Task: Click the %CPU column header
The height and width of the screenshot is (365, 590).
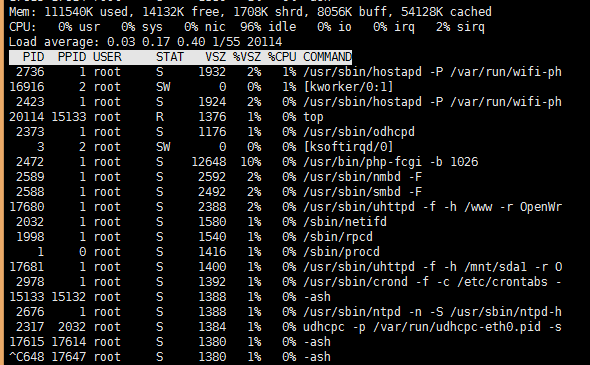Action: click(x=282, y=57)
